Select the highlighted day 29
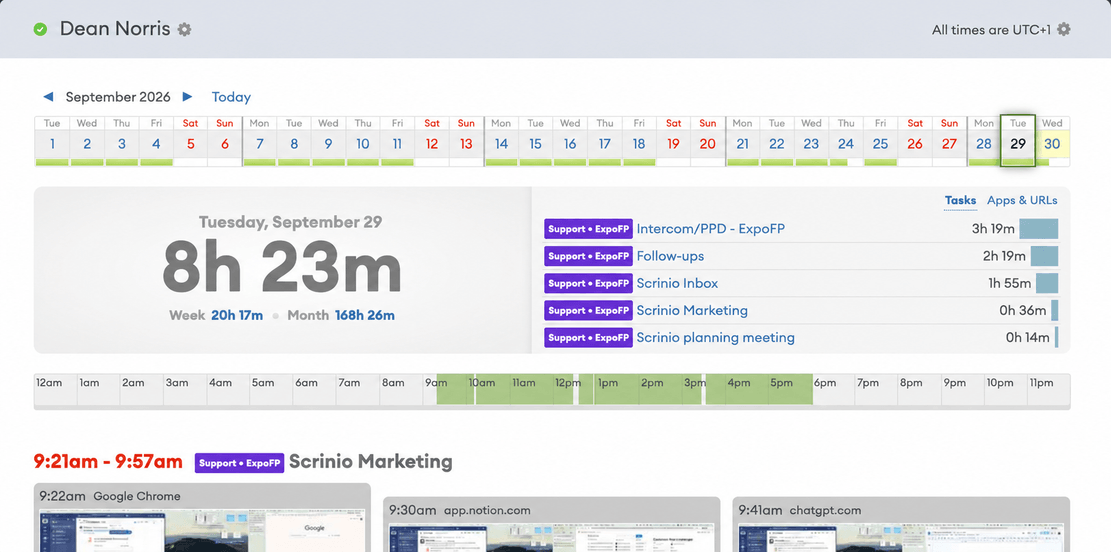Screen dimensions: 1111x552 1018,141
